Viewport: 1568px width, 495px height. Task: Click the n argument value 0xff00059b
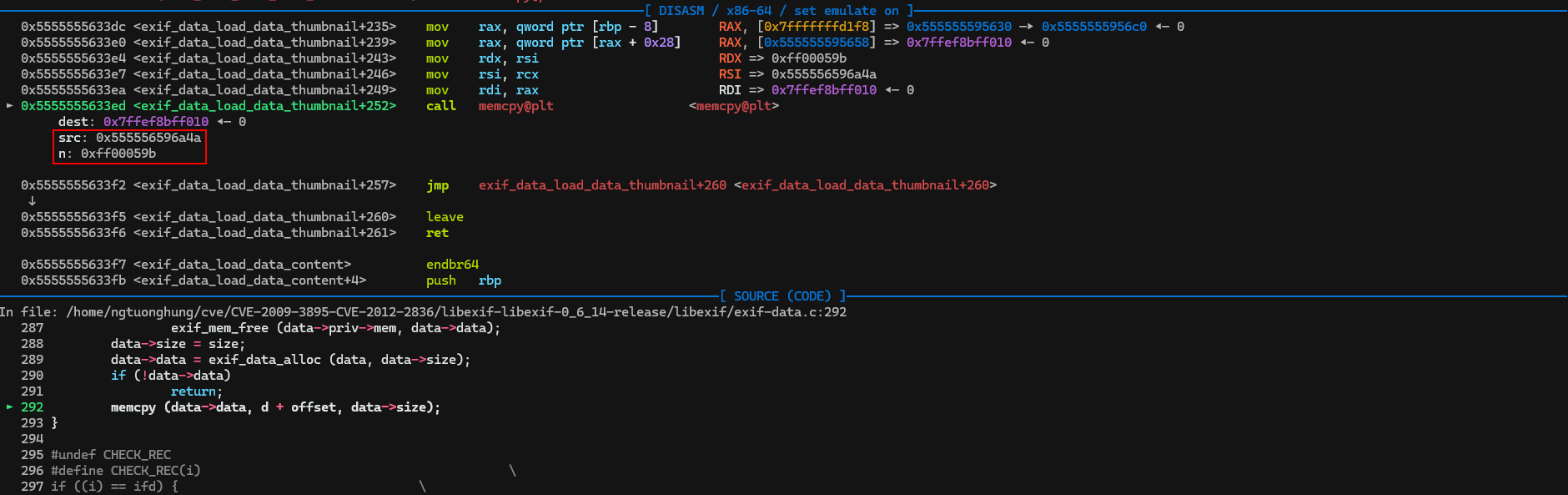pos(118,154)
